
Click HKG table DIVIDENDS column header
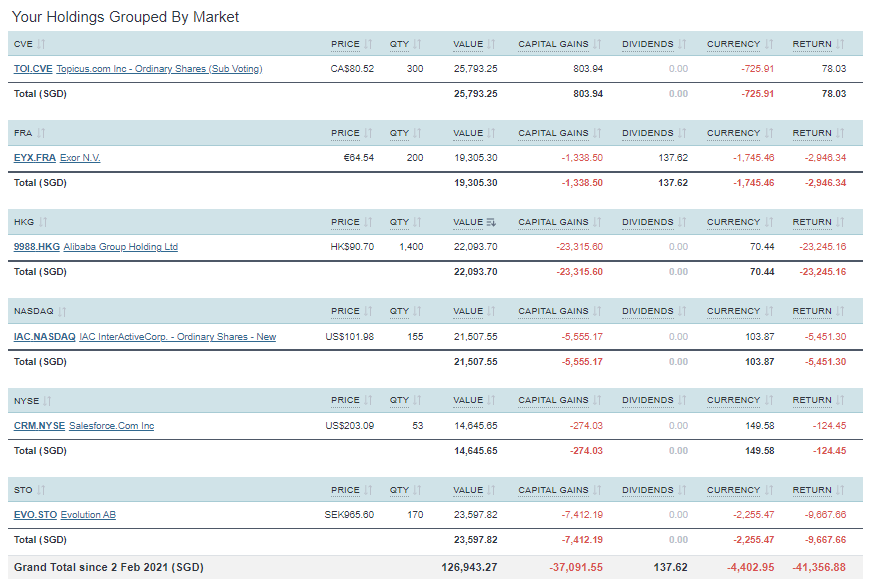click(x=648, y=222)
